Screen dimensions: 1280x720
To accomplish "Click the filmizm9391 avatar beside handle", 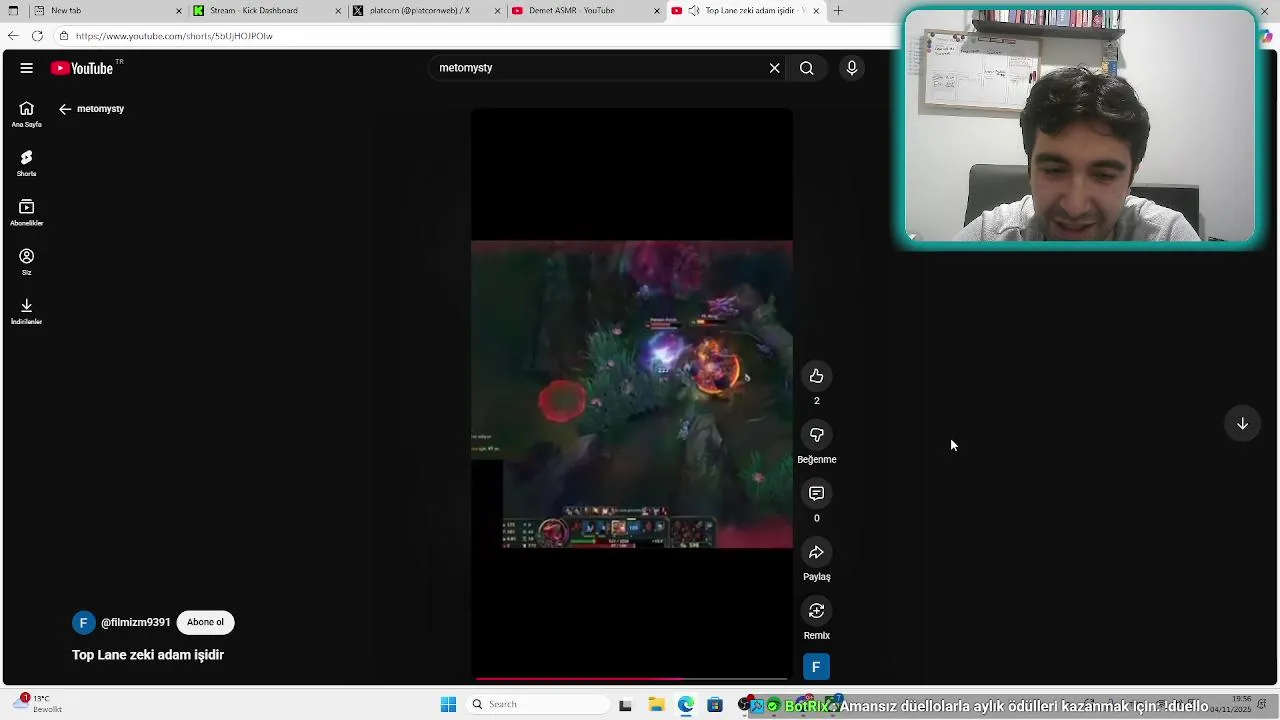I will coord(83,622).
